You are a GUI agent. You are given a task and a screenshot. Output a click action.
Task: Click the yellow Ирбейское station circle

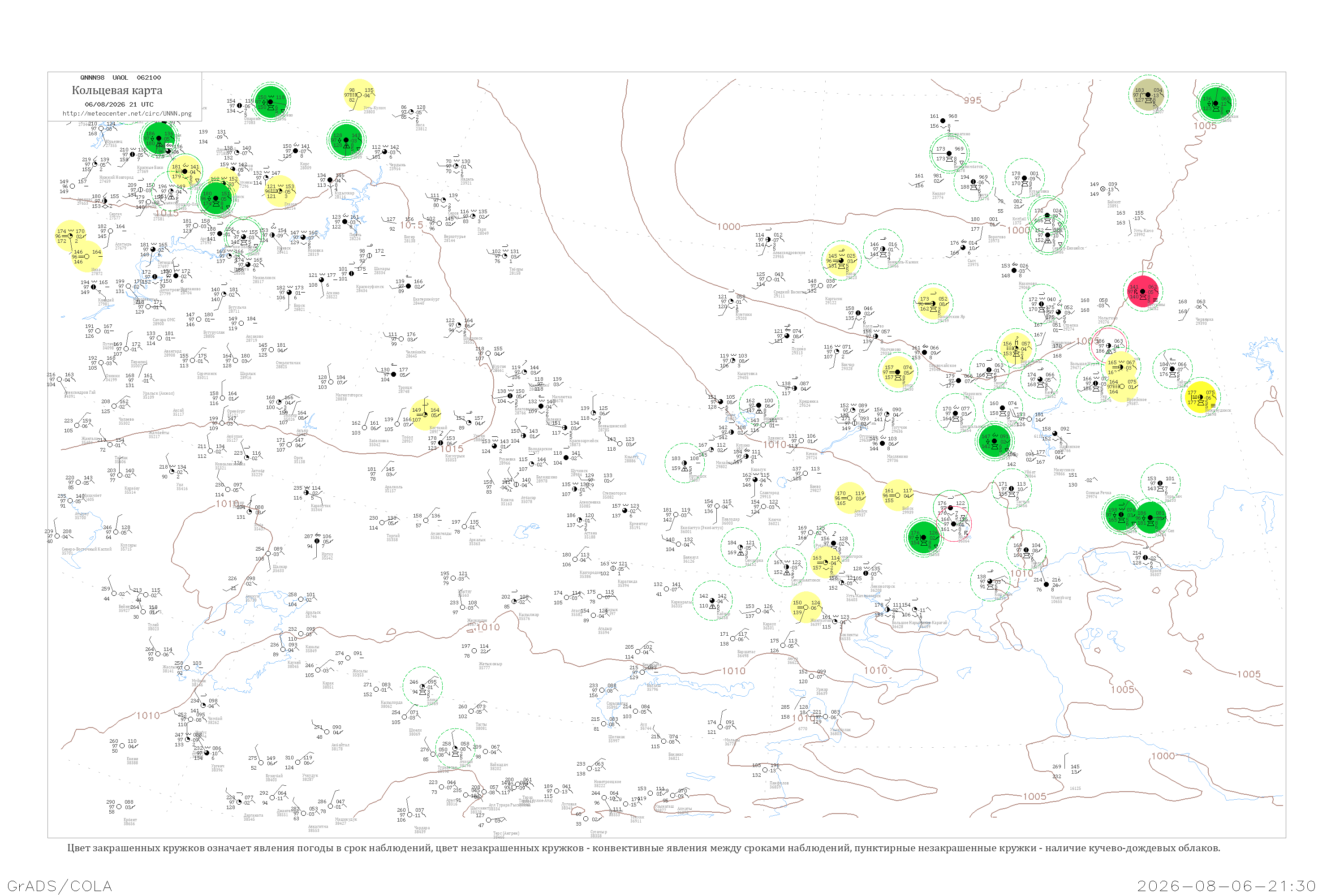1121,387
